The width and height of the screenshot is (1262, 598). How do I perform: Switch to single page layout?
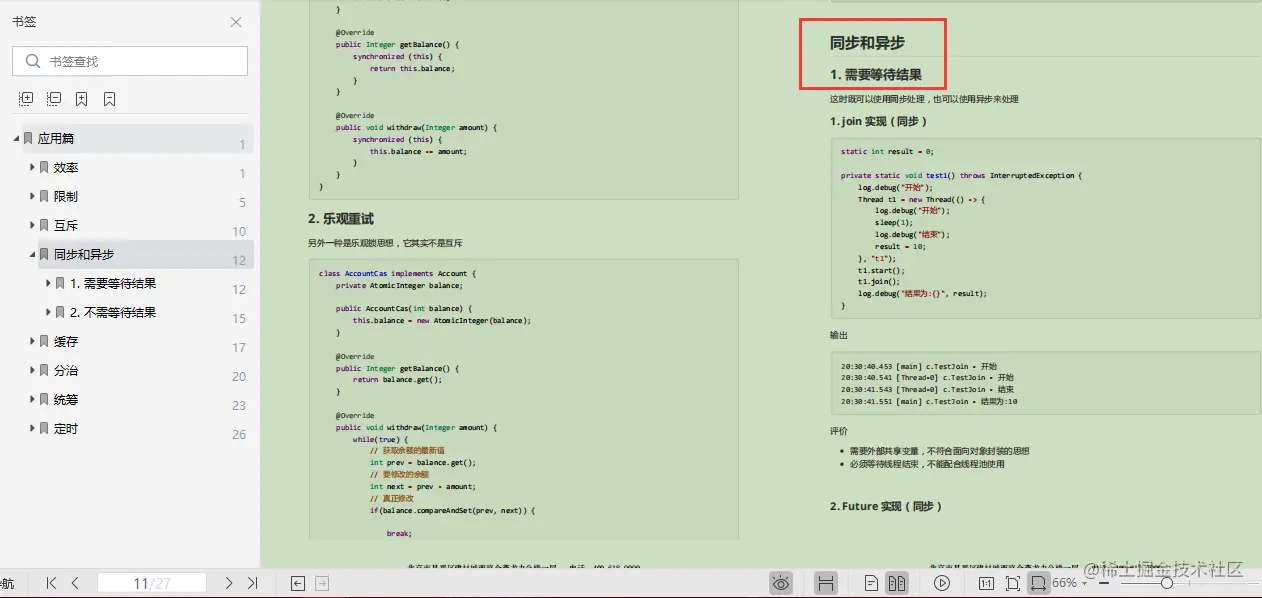[872, 583]
